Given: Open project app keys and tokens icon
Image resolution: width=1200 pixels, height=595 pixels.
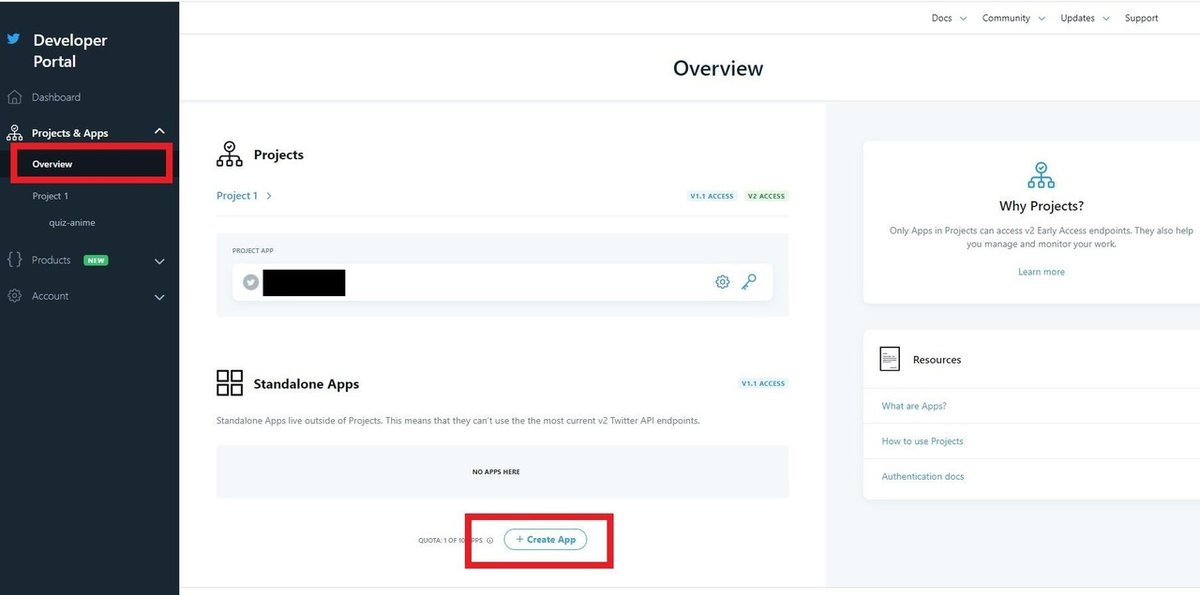Looking at the screenshot, I should (749, 282).
